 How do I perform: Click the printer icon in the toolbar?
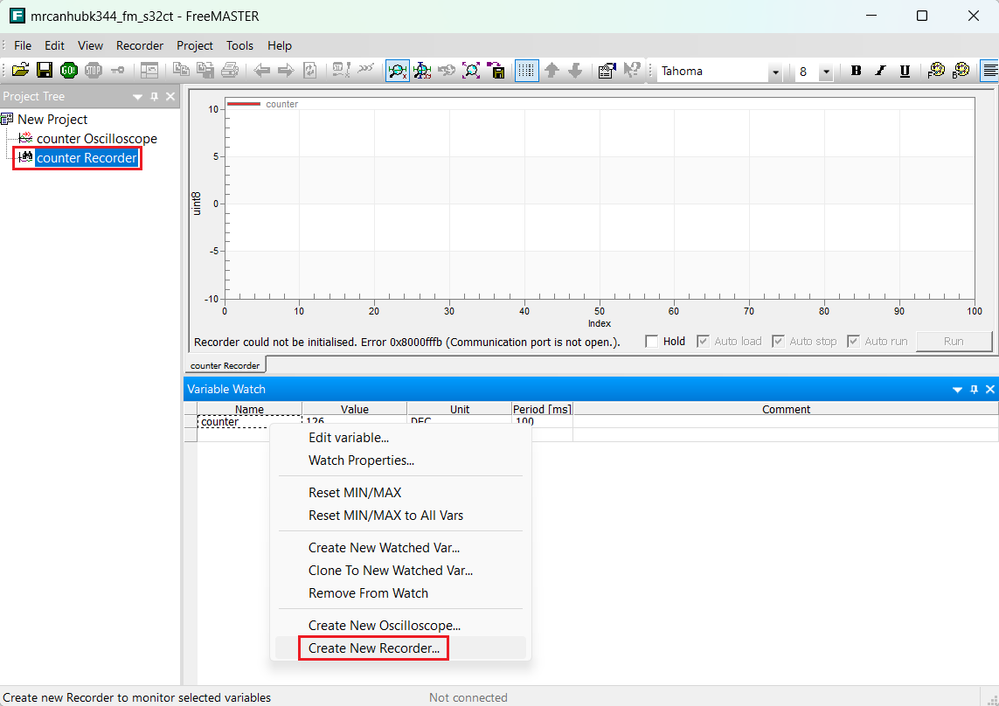229,70
